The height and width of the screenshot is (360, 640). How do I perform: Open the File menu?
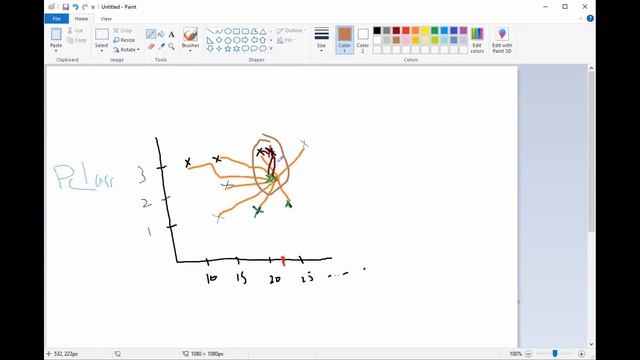pos(57,19)
